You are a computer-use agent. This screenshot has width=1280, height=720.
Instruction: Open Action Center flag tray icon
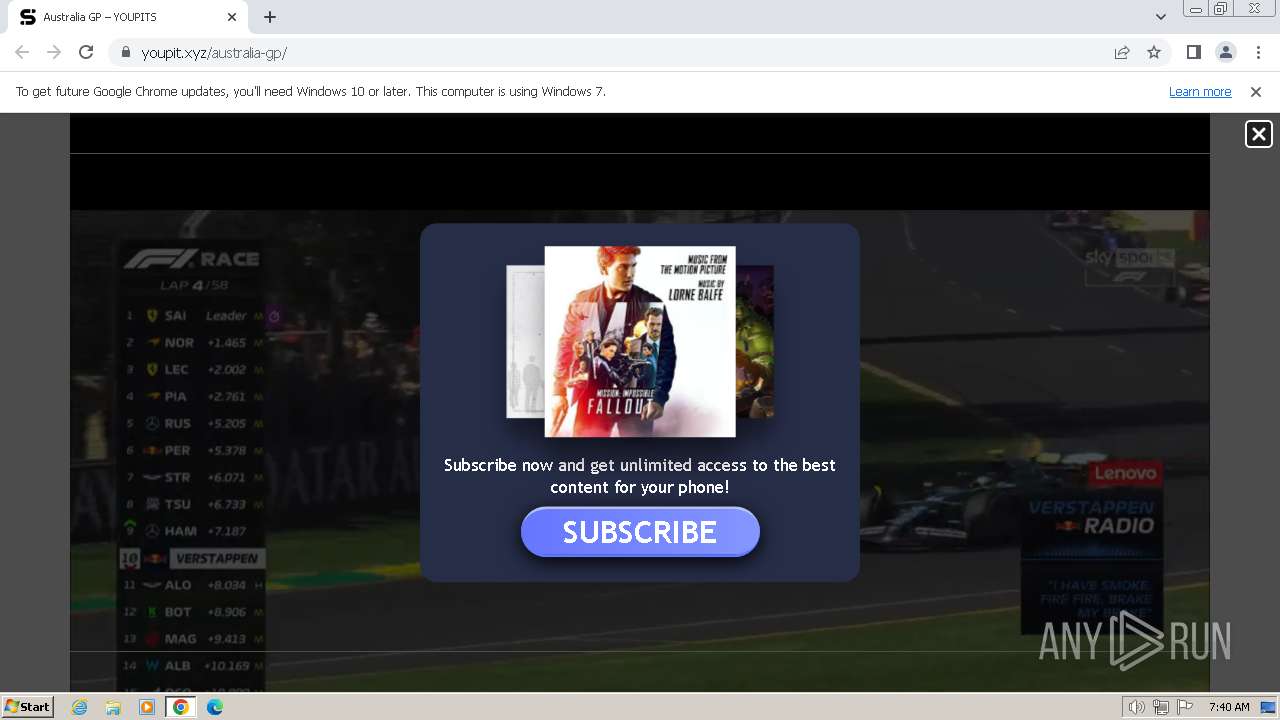click(x=1185, y=707)
